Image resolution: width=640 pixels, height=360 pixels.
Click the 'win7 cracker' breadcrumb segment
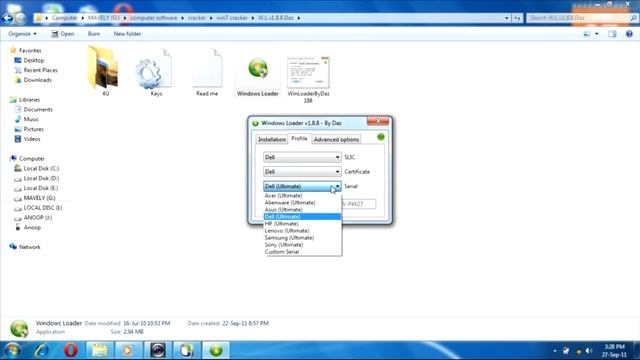coord(232,18)
